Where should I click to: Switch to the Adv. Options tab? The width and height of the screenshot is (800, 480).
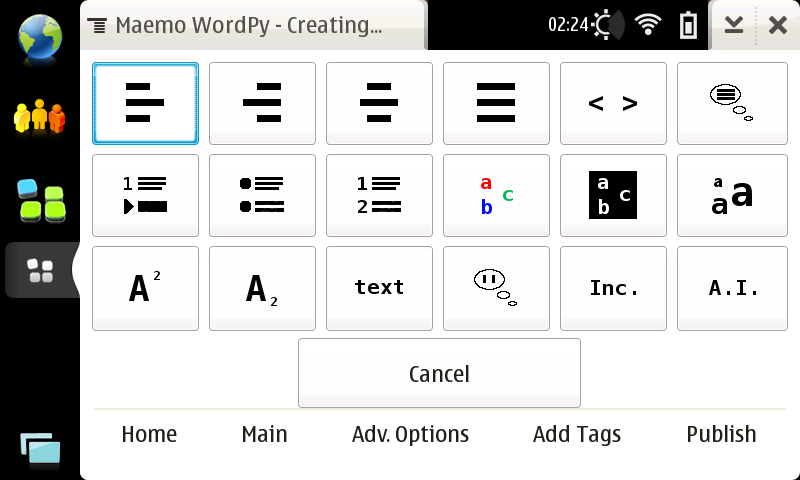point(410,434)
